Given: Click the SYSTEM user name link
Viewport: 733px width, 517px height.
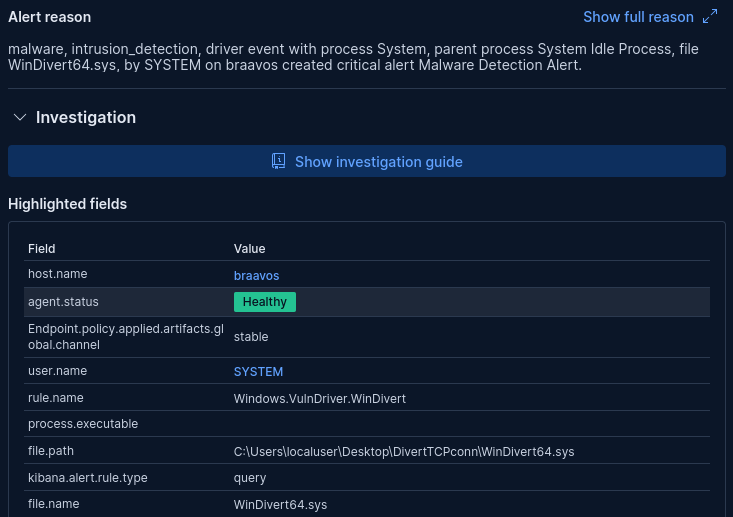Looking at the screenshot, I should [258, 371].
